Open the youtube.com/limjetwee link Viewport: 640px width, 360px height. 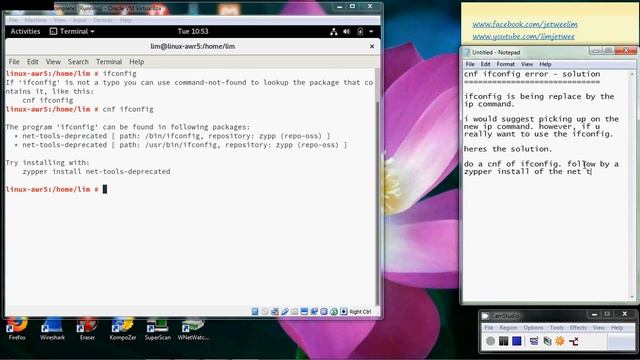click(523, 36)
